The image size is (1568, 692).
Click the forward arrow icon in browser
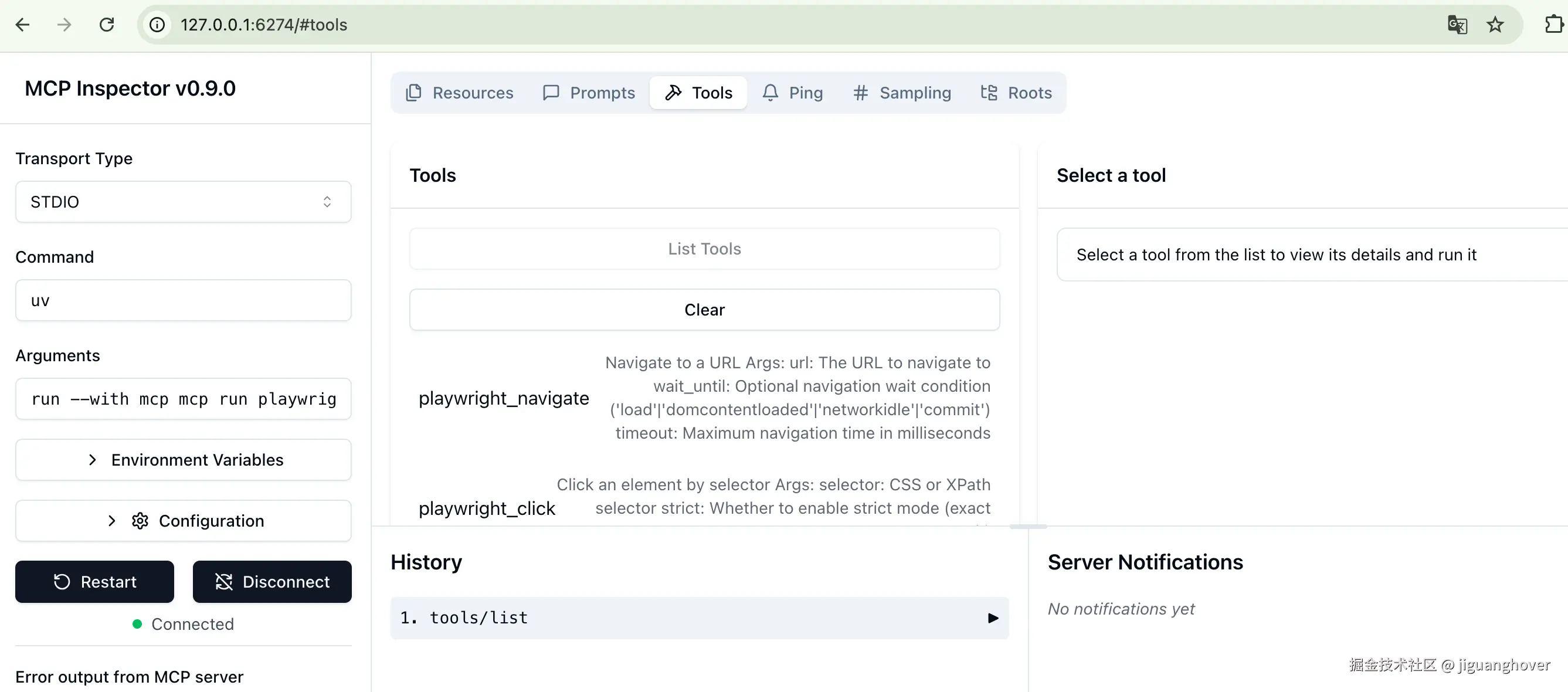click(x=64, y=25)
